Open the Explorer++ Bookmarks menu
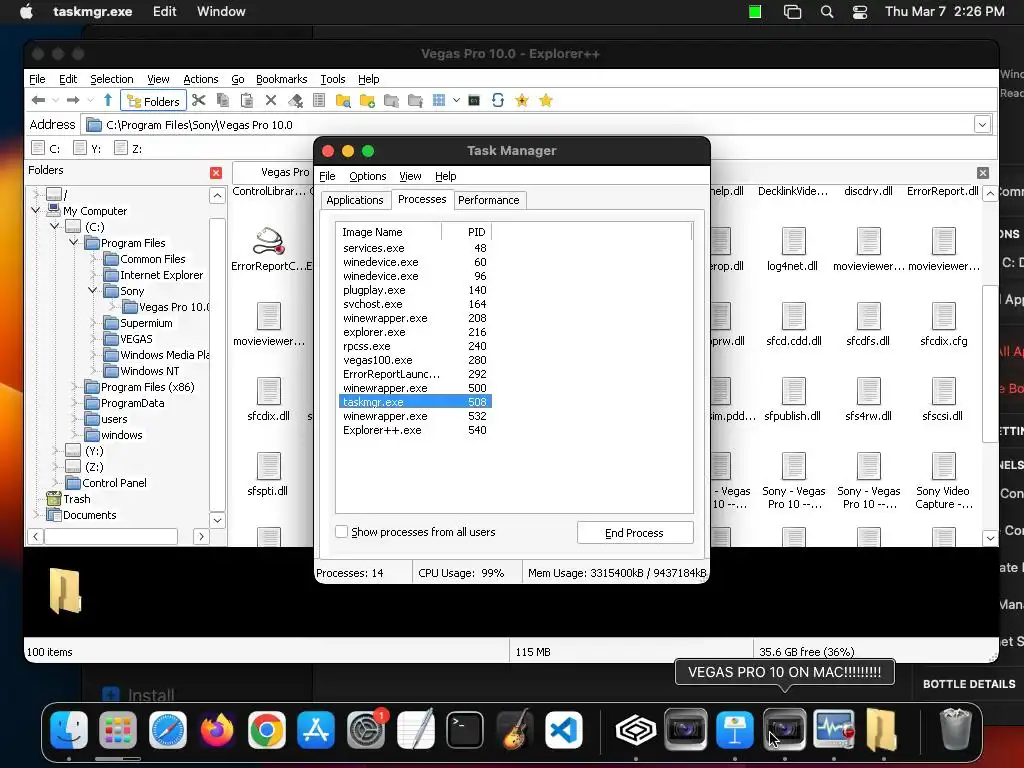 pyautogui.click(x=281, y=79)
